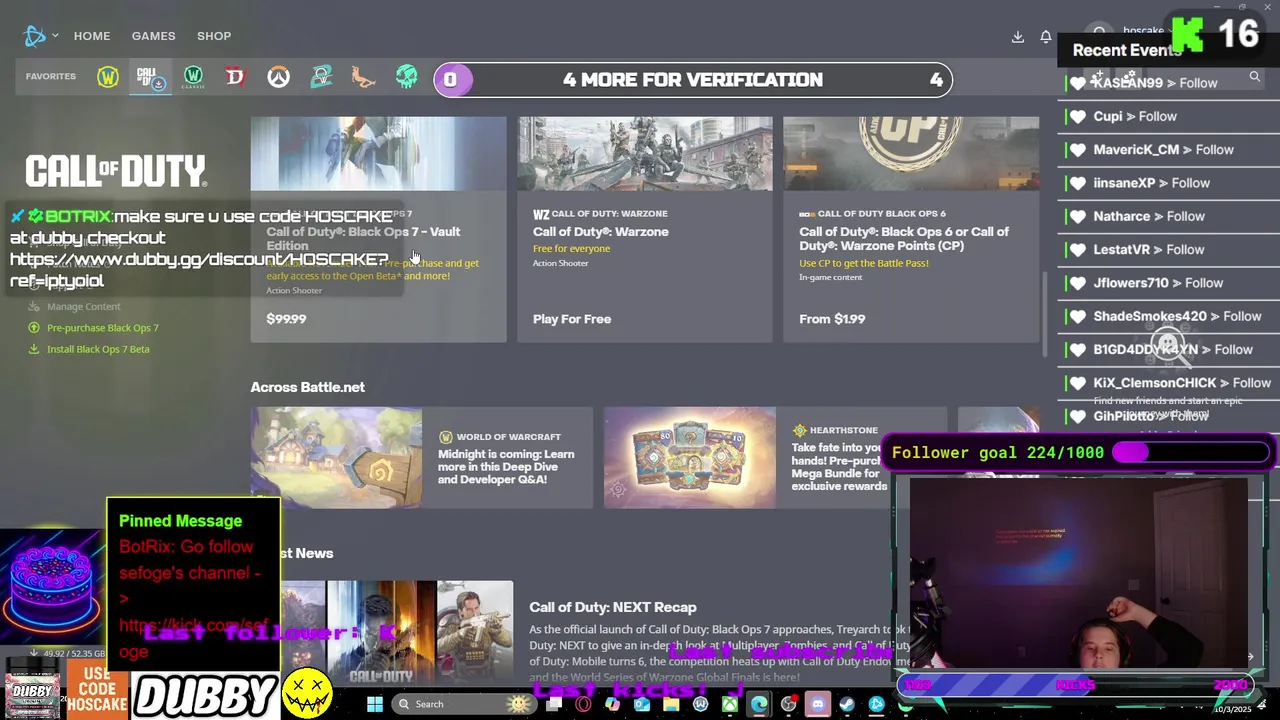Open Diablo IV from favorites bar
Image resolution: width=1280 pixels, height=720 pixels.
(235, 77)
